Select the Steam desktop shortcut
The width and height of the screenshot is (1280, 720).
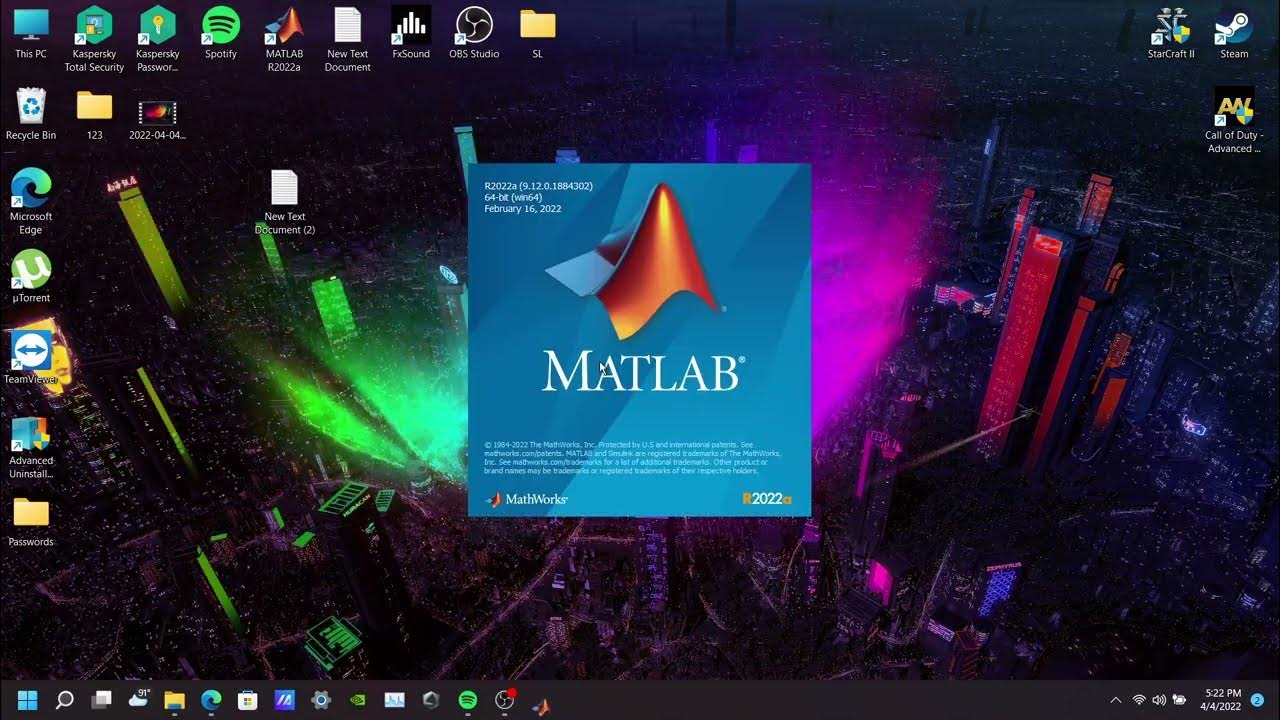pos(1234,33)
